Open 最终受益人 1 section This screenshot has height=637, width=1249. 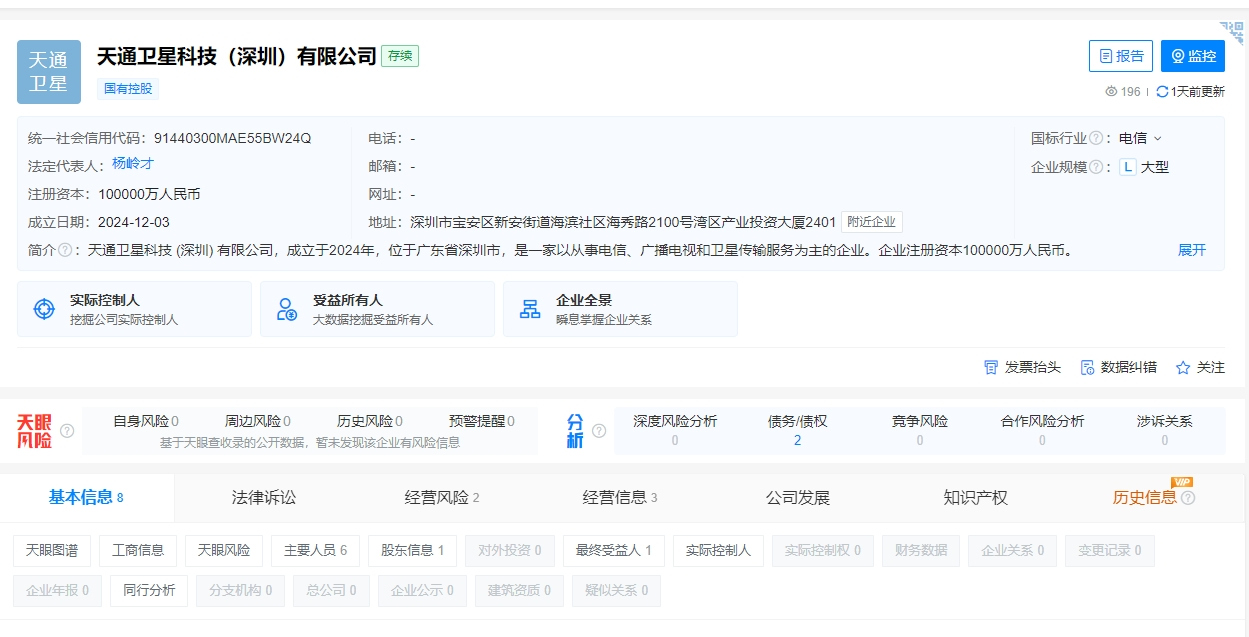614,551
